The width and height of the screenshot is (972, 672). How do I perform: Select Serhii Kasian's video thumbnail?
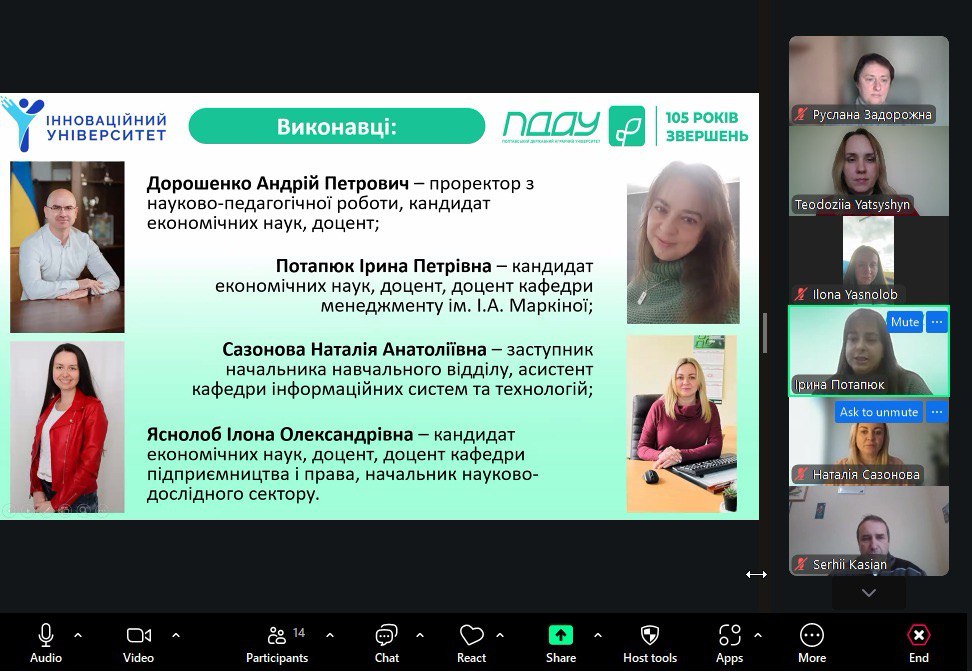868,530
